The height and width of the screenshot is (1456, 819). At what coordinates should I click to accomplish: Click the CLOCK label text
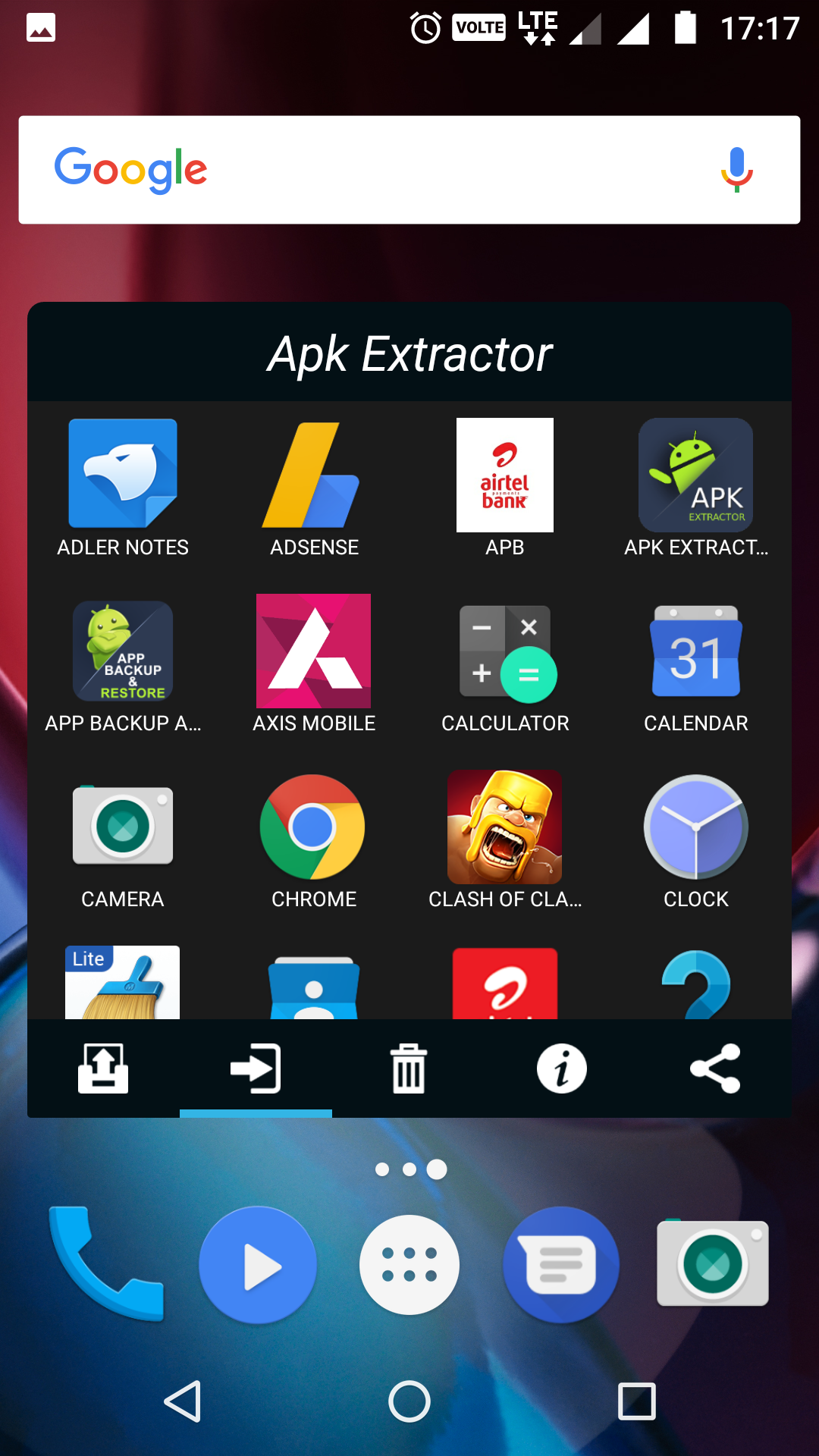pyautogui.click(x=696, y=899)
